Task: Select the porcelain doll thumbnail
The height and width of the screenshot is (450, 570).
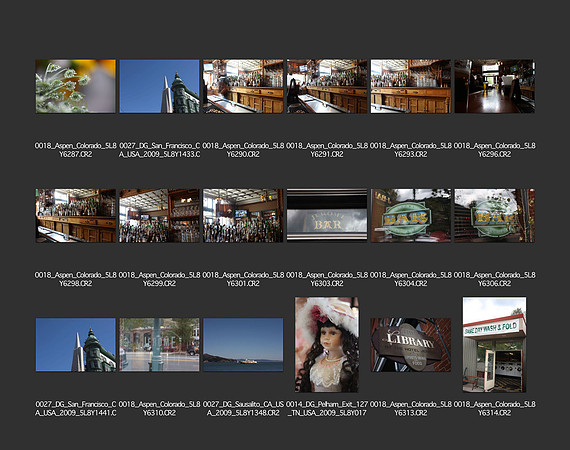Action: click(x=327, y=345)
